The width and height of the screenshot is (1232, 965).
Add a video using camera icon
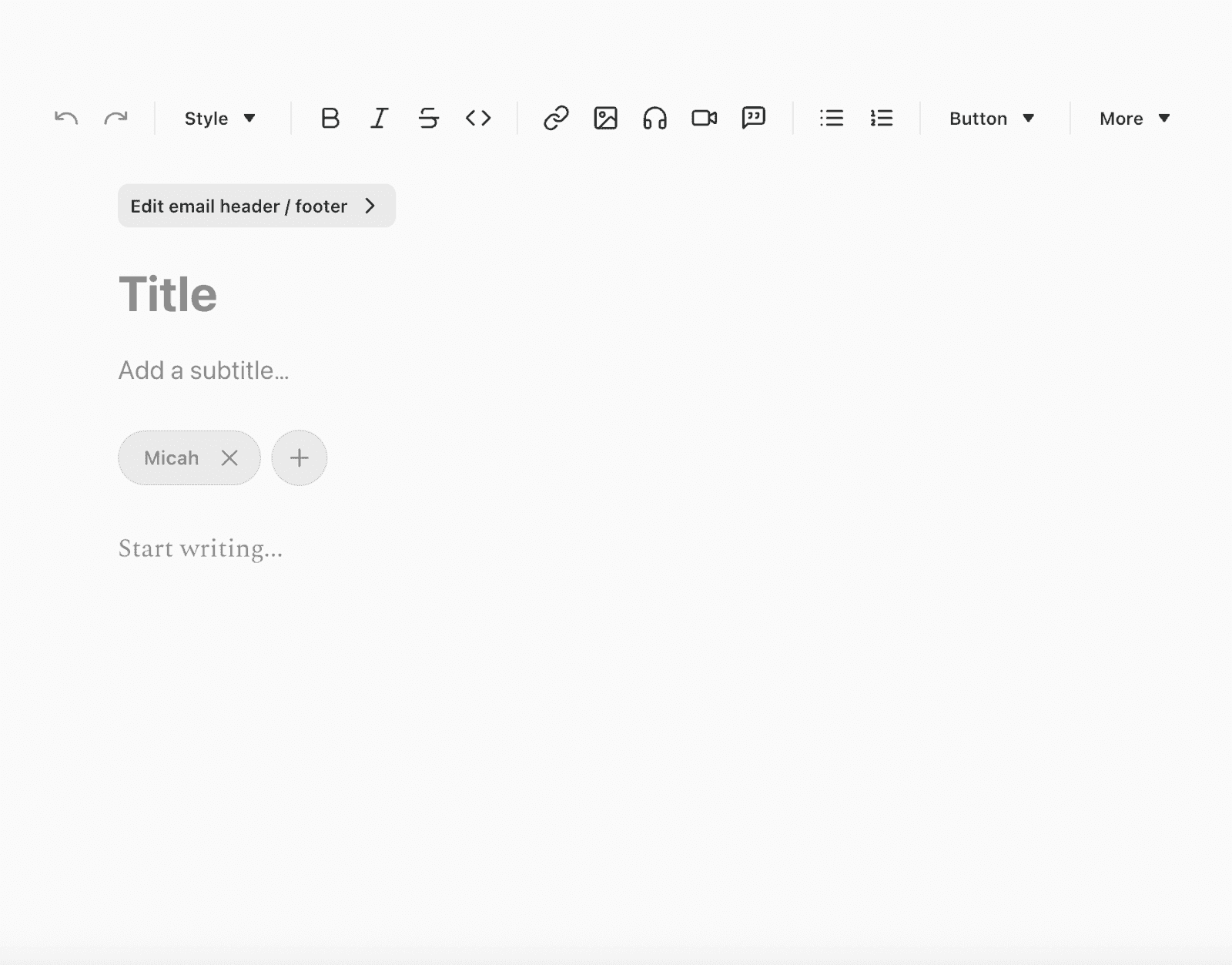tap(704, 118)
